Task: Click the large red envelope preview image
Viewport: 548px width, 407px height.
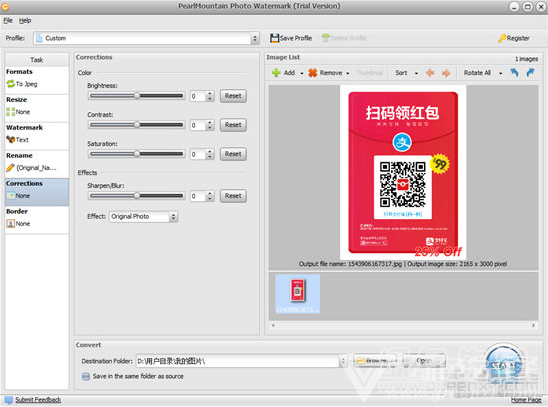Action: (x=403, y=173)
